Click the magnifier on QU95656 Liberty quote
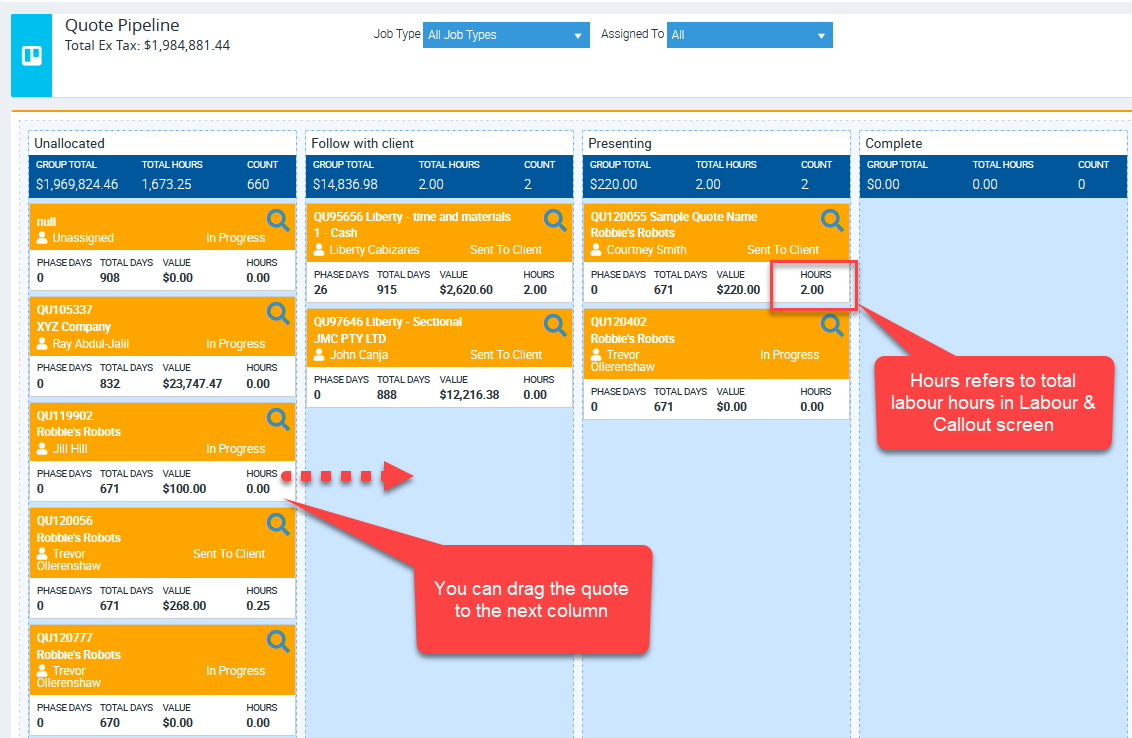 tap(555, 220)
